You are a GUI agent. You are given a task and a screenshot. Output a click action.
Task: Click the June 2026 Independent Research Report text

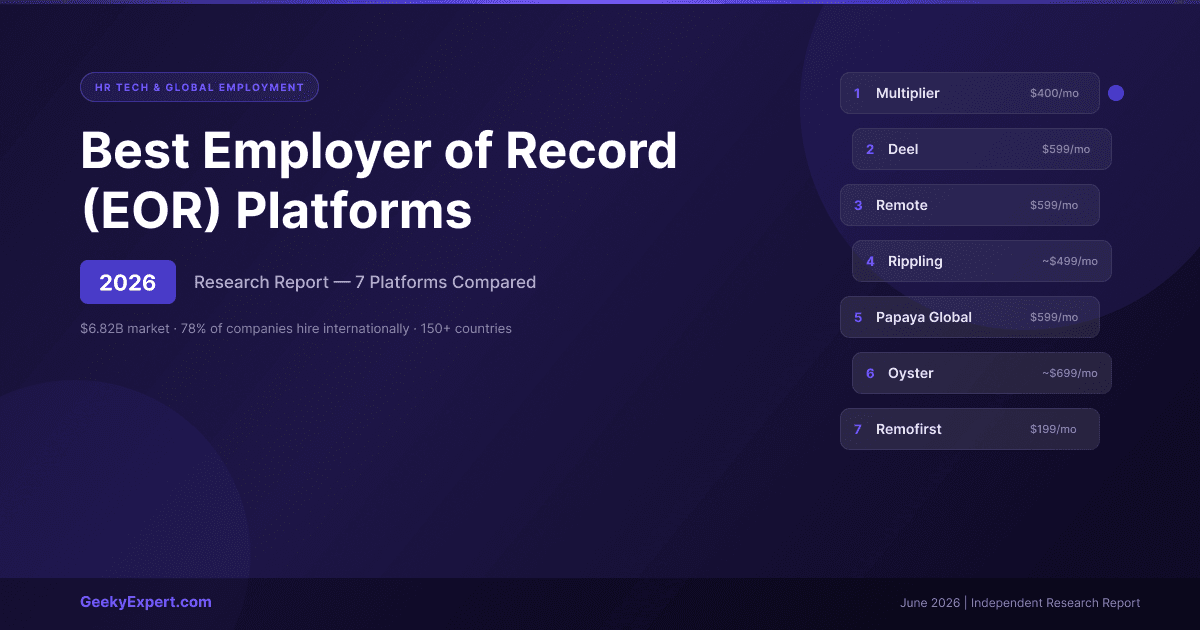click(x=1020, y=603)
